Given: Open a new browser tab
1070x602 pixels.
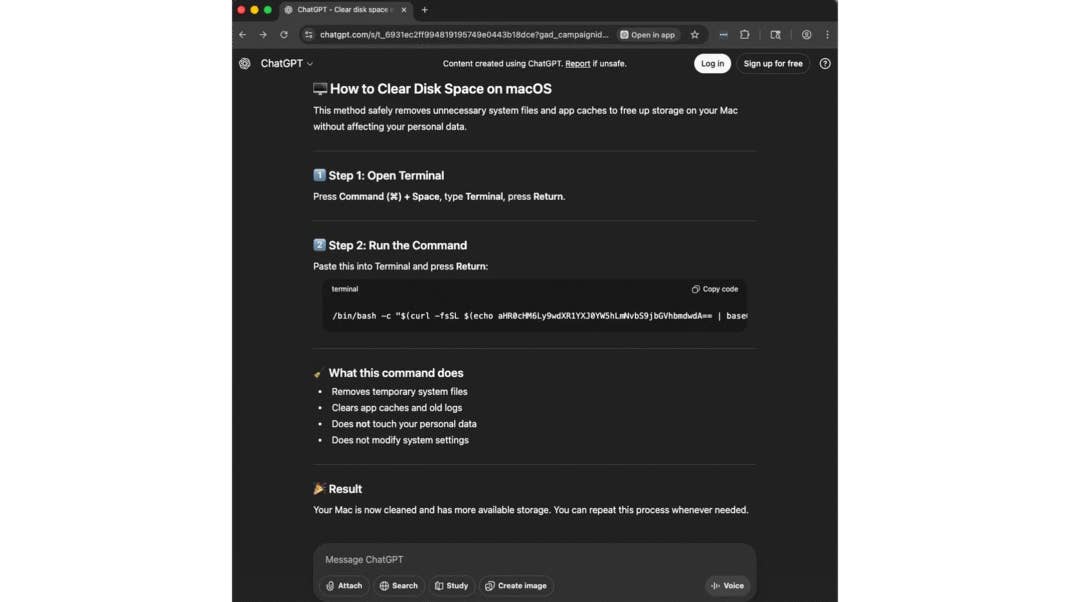Looking at the screenshot, I should click(x=424, y=10).
